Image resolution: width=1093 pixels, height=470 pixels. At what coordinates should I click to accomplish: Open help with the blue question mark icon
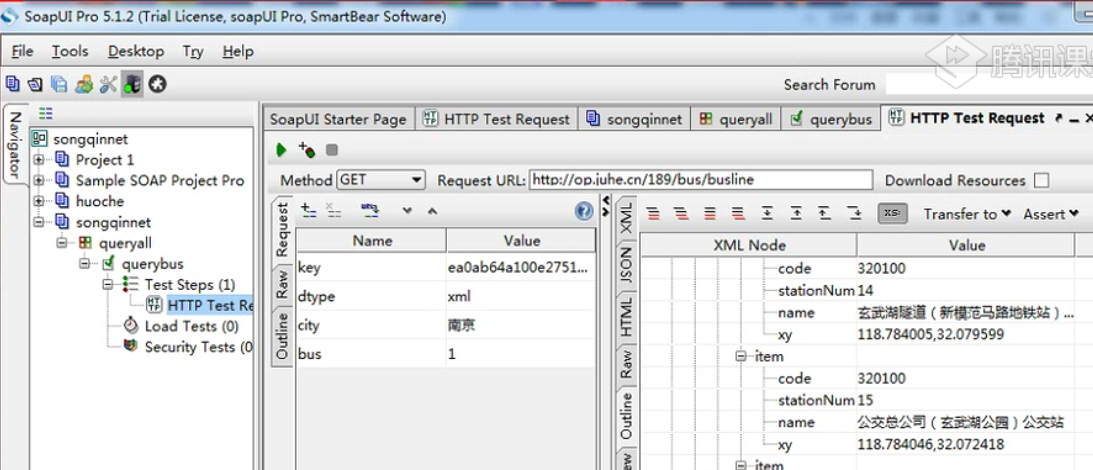[585, 211]
